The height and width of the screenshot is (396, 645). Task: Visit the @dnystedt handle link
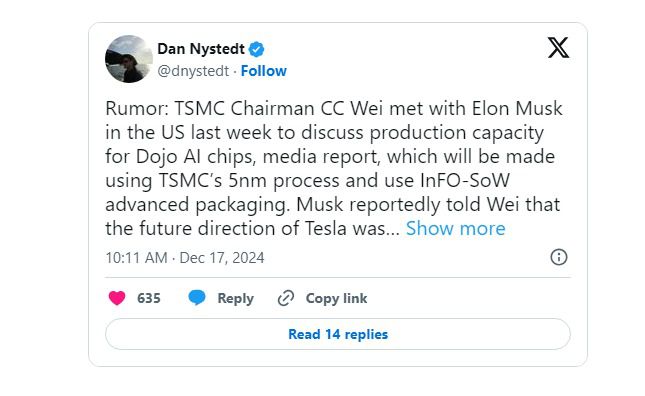[193, 71]
